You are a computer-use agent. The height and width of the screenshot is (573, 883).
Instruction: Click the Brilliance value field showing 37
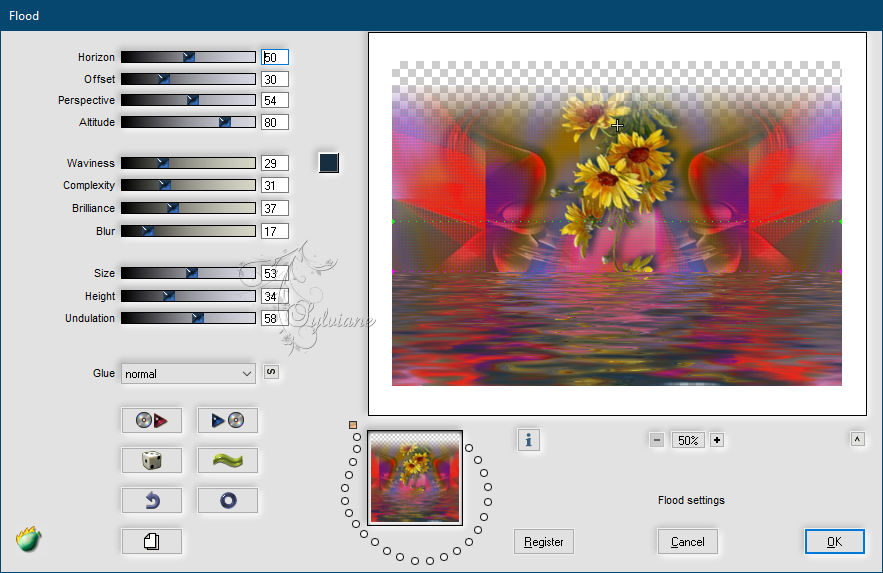click(275, 208)
